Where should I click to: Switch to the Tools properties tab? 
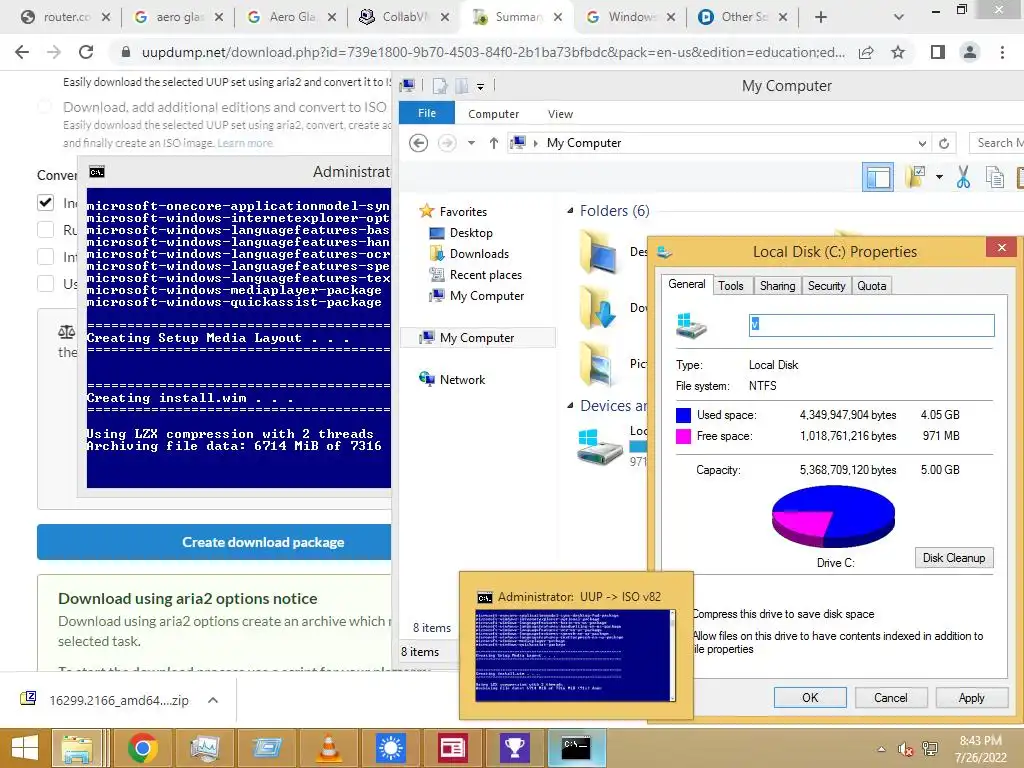pyautogui.click(x=730, y=285)
